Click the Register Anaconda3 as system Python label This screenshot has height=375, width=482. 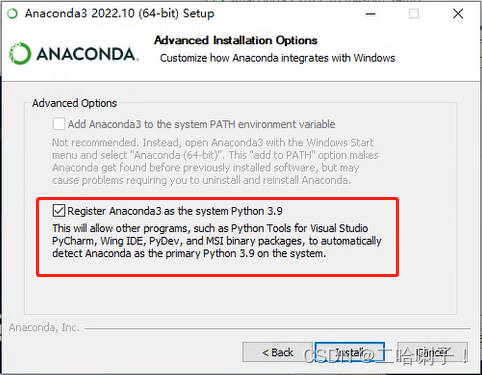pos(175,211)
